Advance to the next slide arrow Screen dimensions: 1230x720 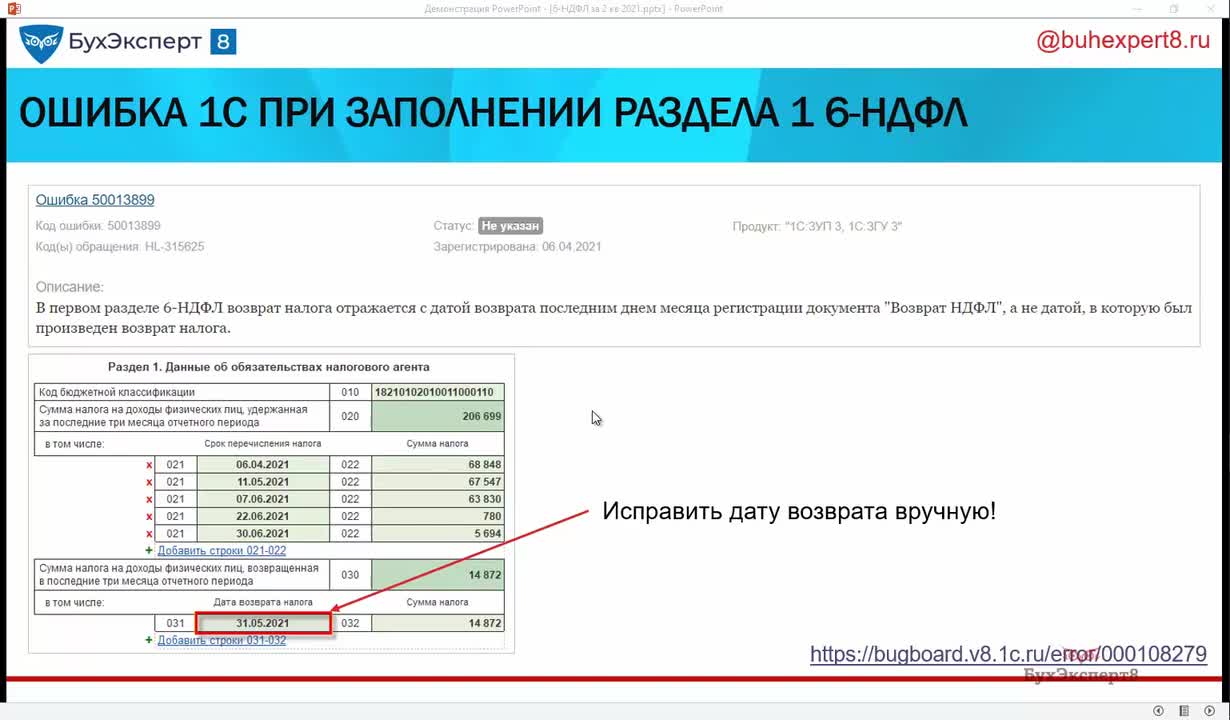pyautogui.click(x=1209, y=711)
